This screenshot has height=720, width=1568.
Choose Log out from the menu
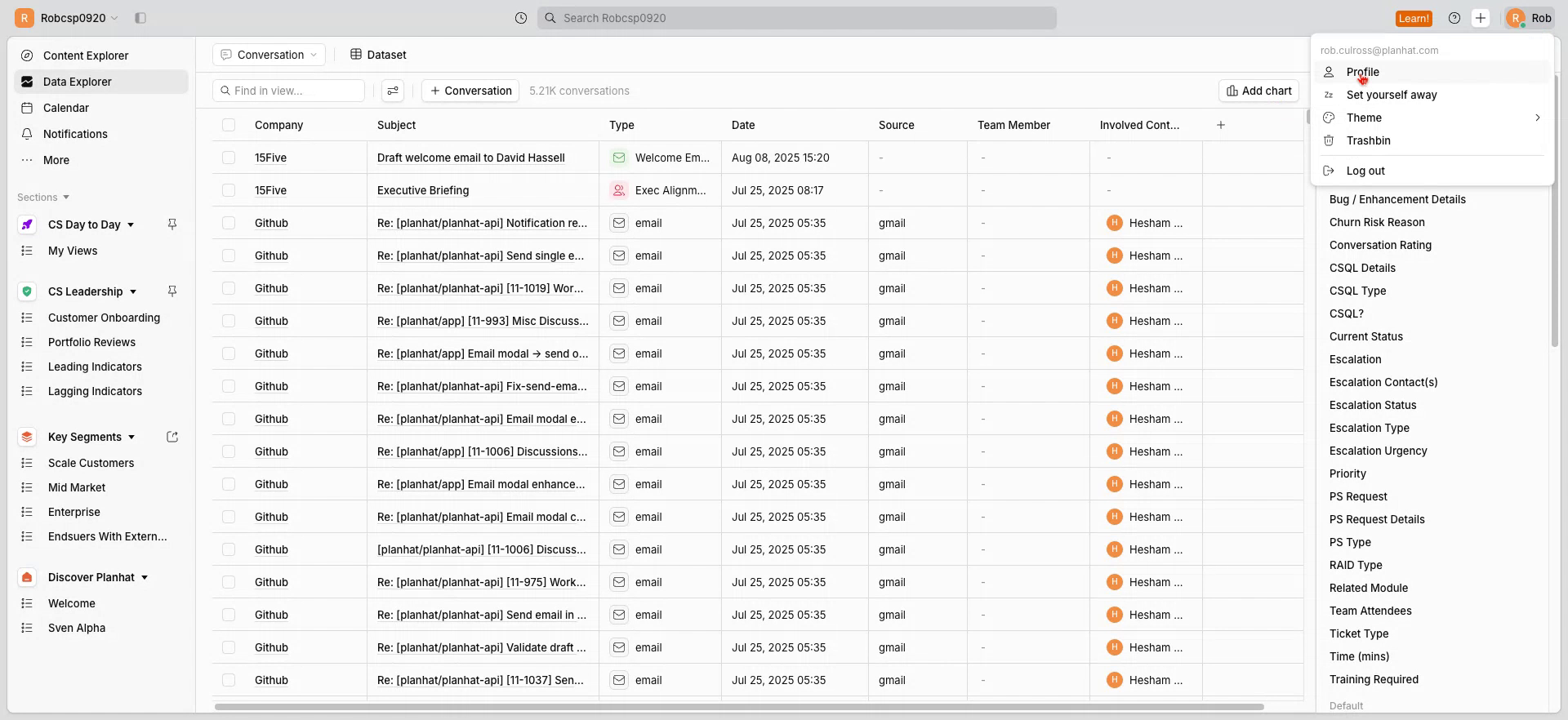click(x=1431, y=171)
